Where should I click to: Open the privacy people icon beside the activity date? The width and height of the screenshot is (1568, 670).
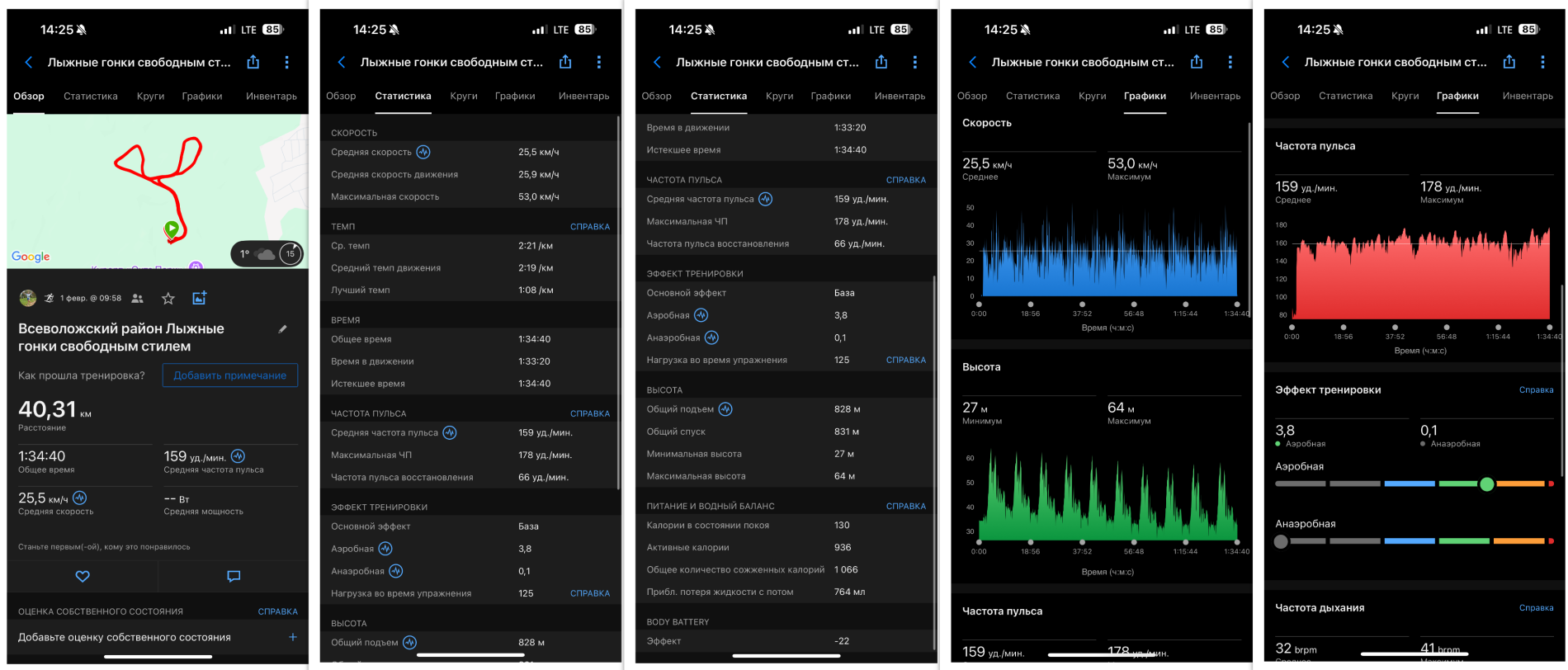pyautogui.click(x=138, y=298)
